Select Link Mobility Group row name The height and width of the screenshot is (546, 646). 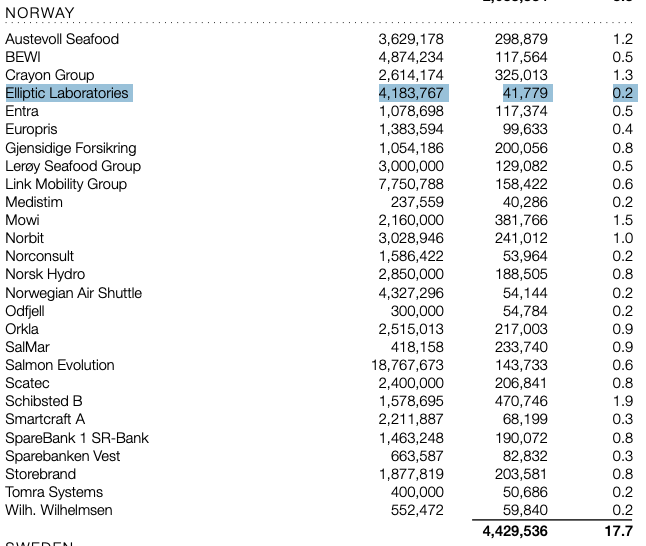point(66,184)
